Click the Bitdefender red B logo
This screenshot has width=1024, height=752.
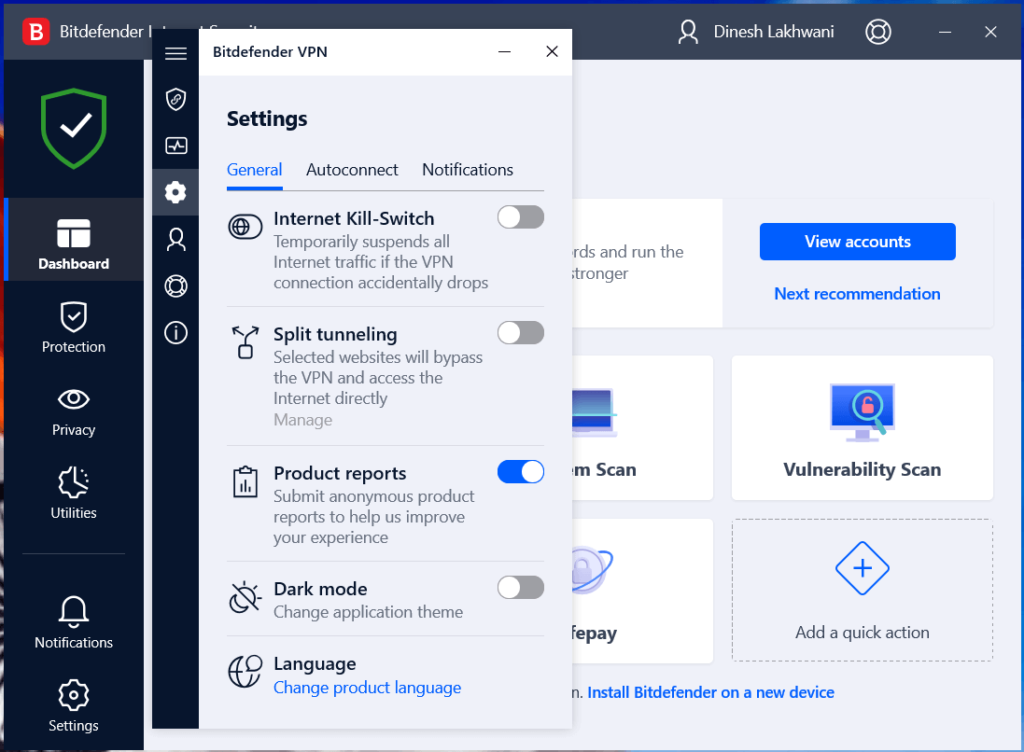tap(36, 31)
